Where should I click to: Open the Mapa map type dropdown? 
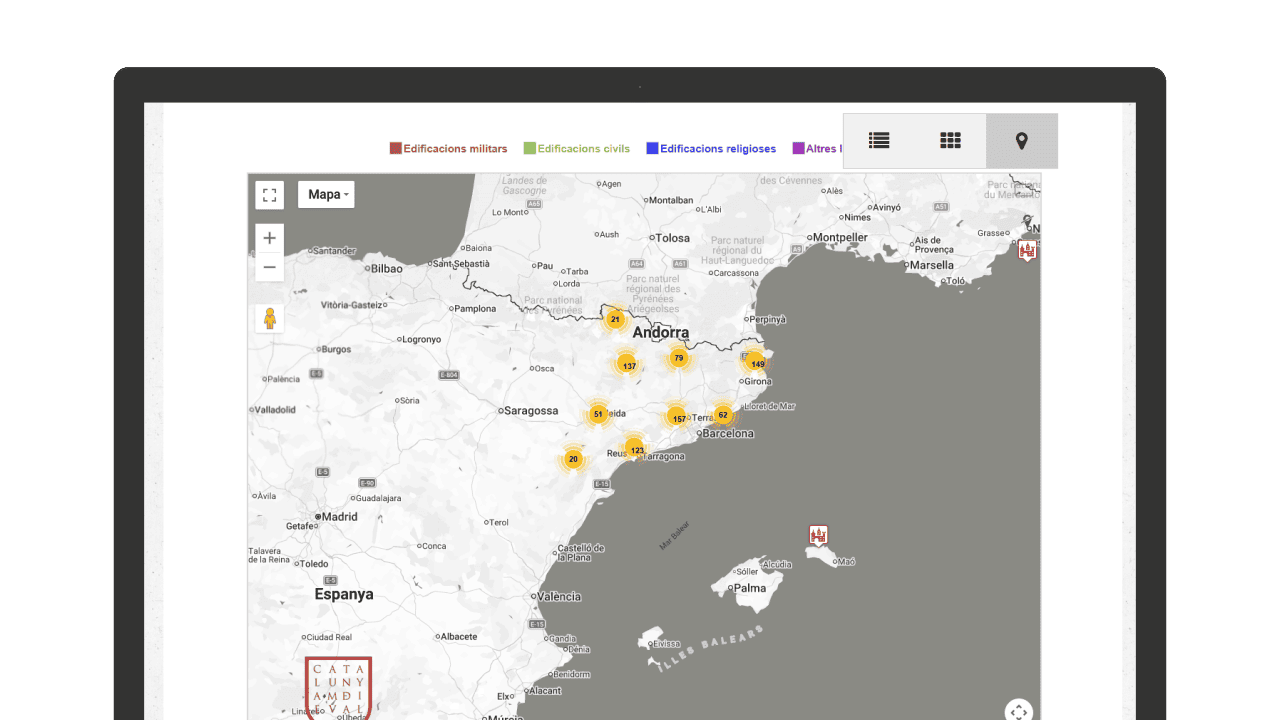click(327, 195)
